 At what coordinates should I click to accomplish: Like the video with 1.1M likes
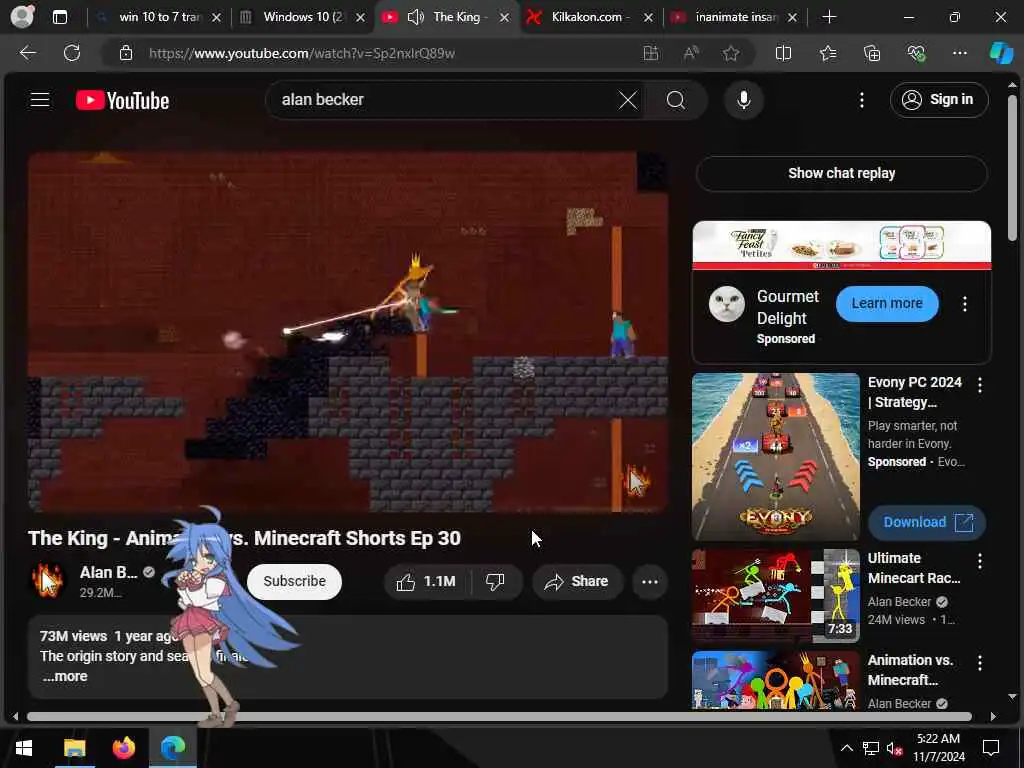point(426,581)
